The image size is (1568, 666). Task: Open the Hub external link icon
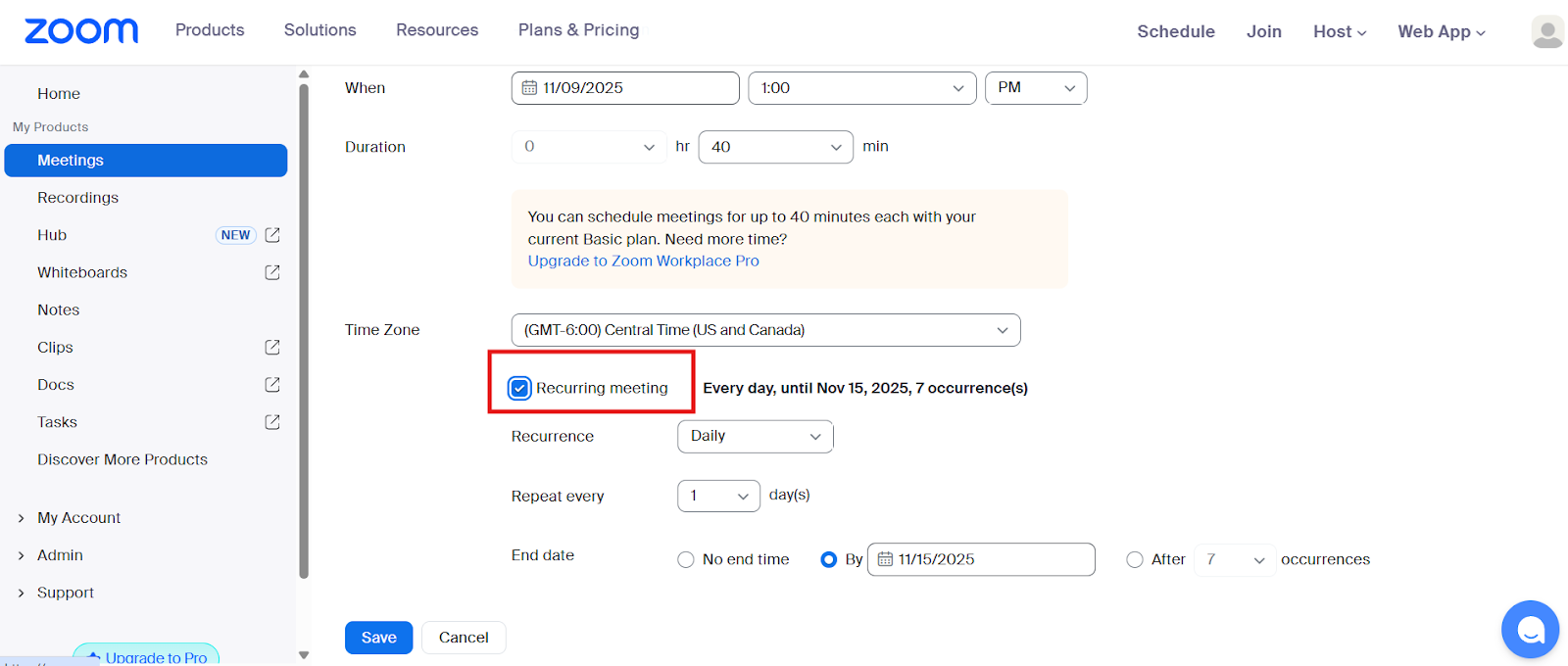coord(272,235)
